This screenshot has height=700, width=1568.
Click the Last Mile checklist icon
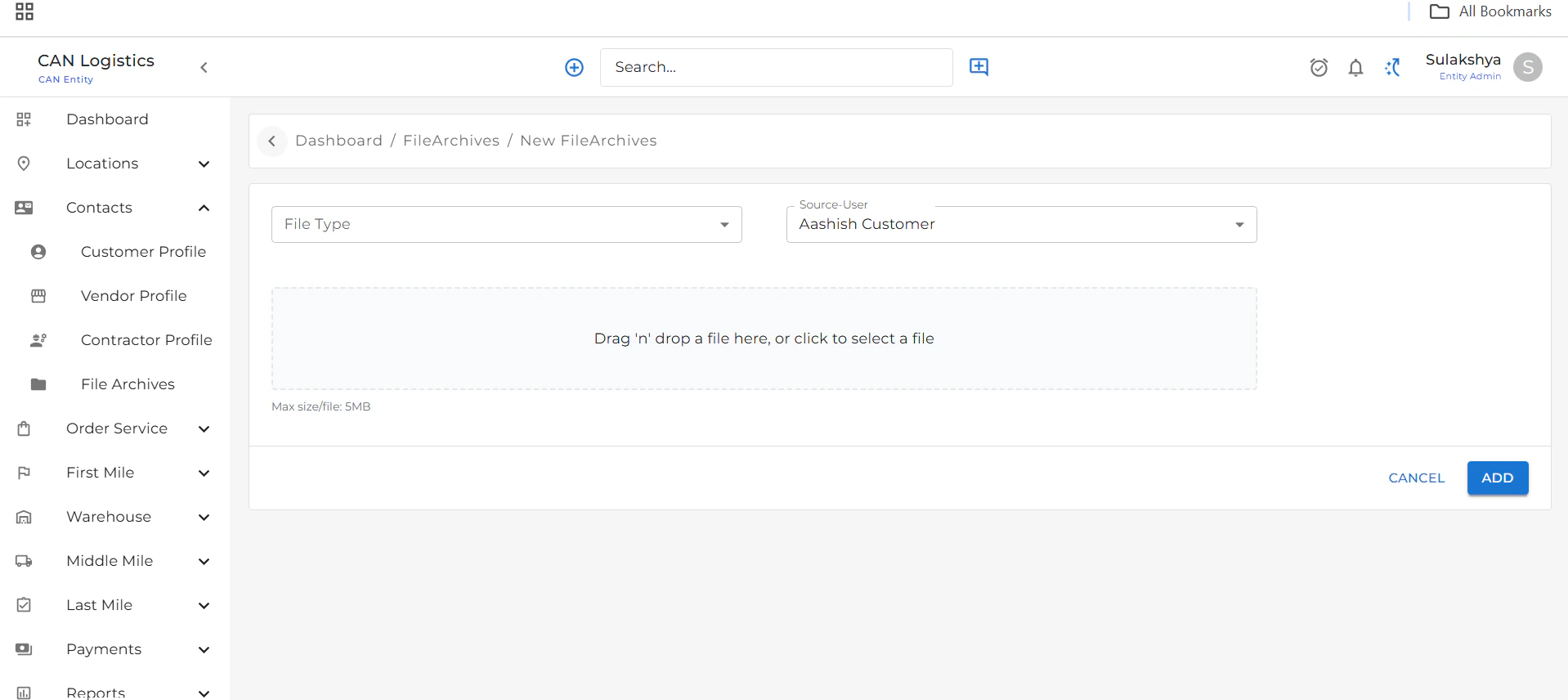click(24, 605)
